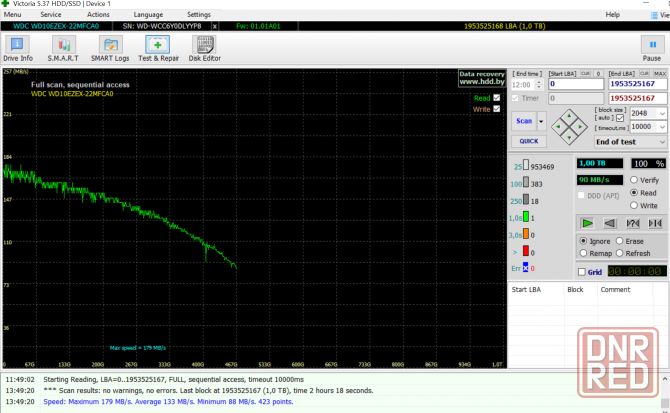This screenshot has height=413, width=670.
Task: Select the Verify radio option
Action: tap(634, 180)
